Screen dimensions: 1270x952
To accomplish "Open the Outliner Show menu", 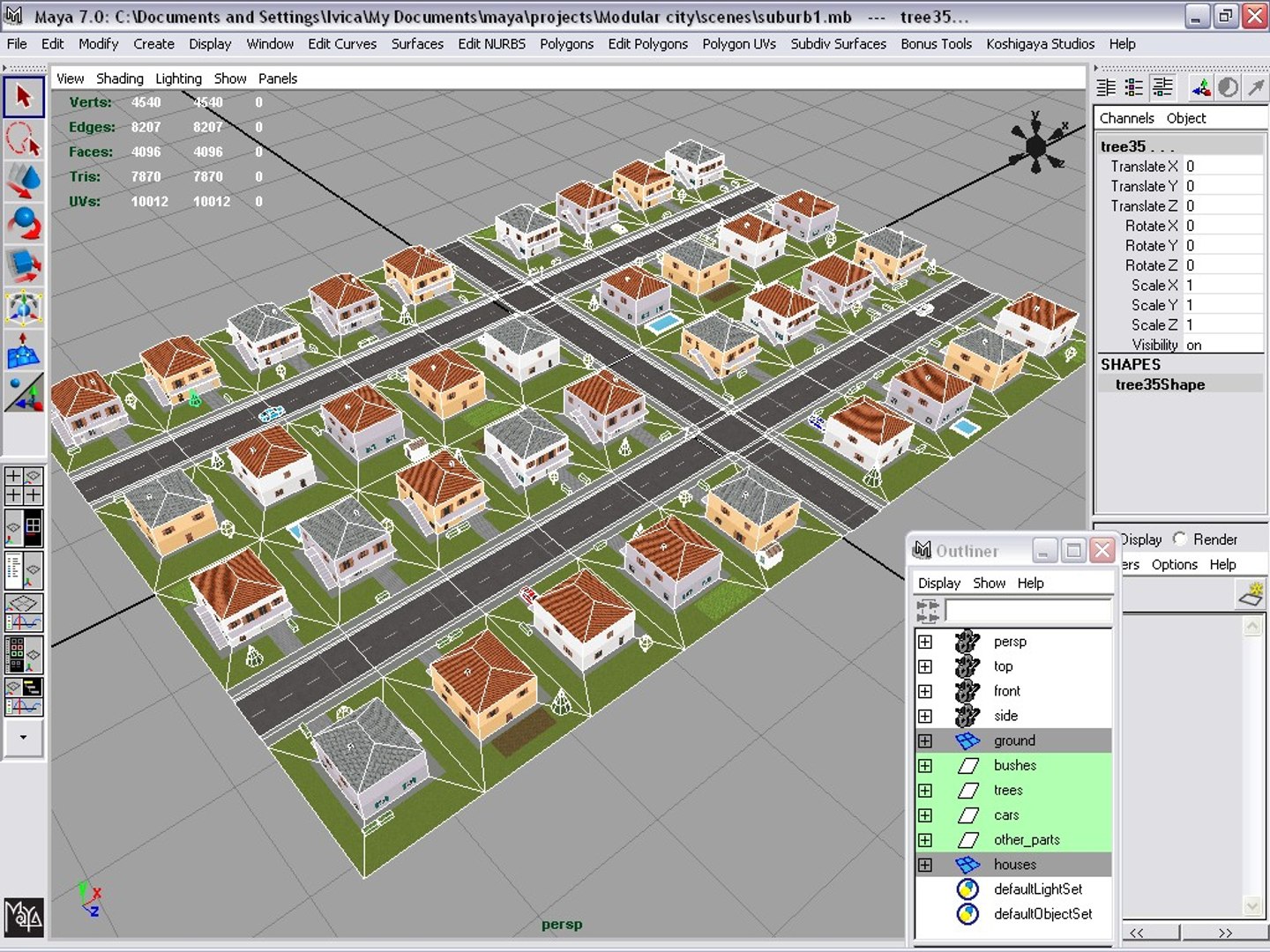I will (989, 583).
